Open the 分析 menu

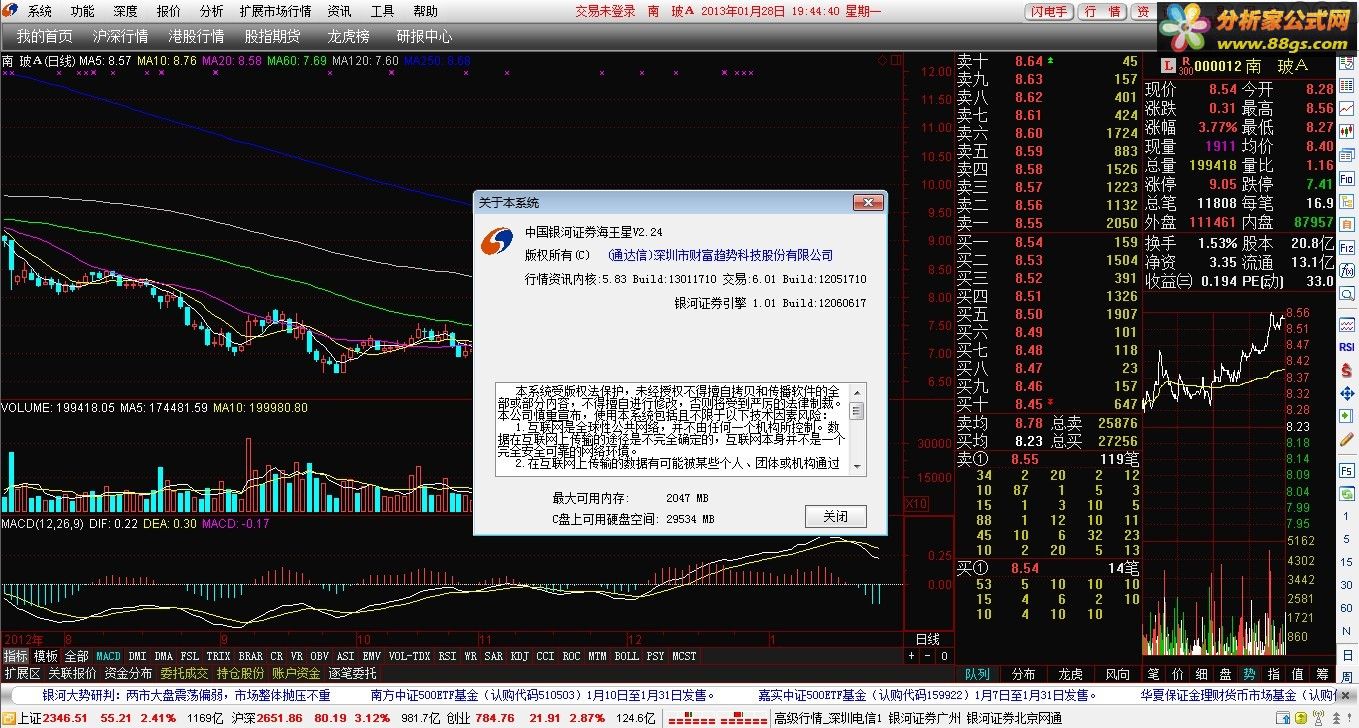click(211, 11)
